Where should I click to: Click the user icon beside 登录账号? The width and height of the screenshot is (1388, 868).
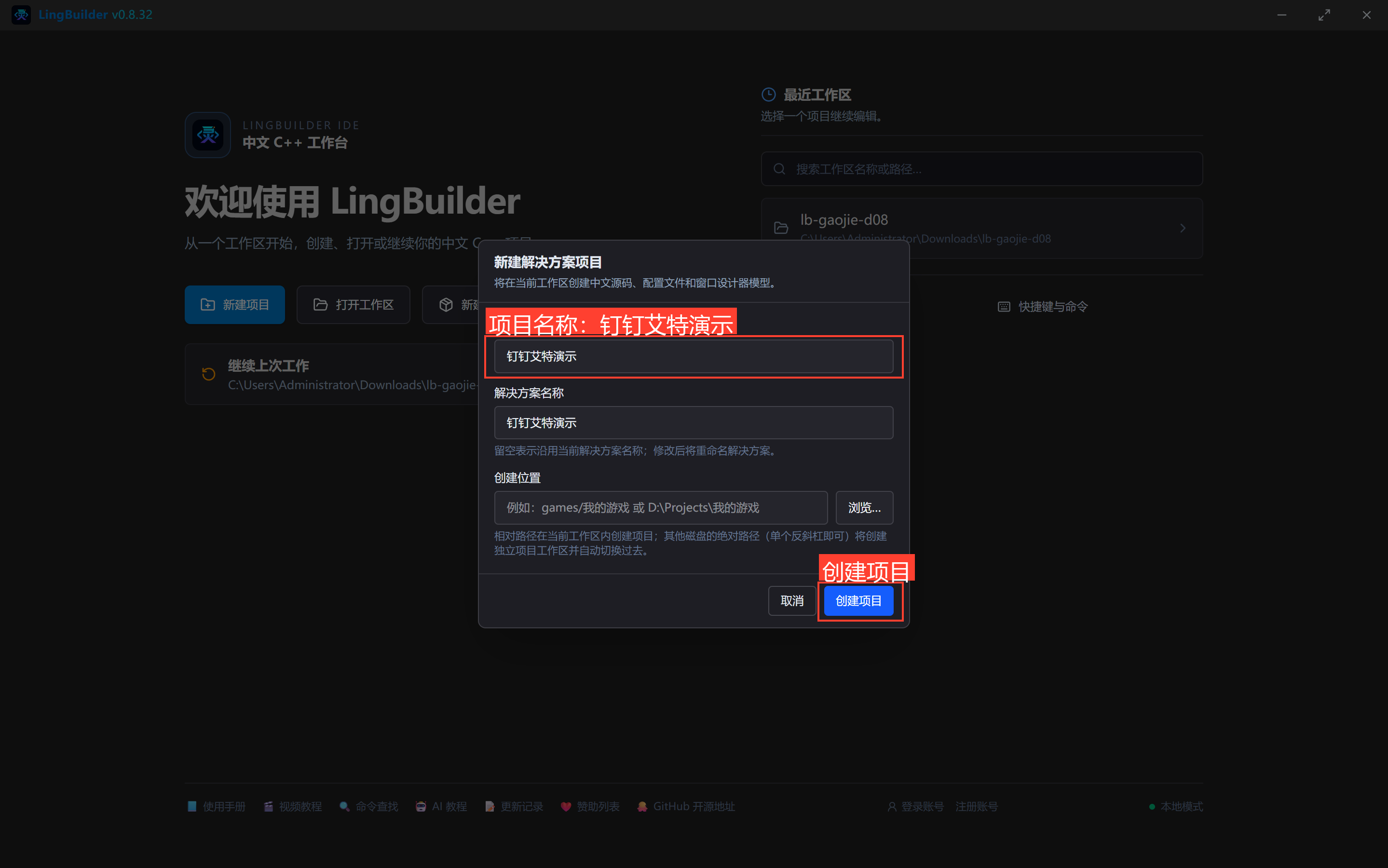892,807
